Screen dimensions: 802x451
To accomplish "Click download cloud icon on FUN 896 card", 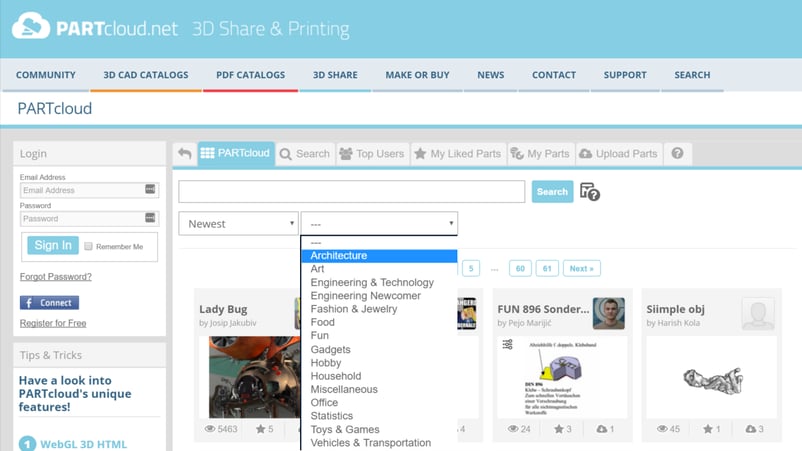I will (602, 429).
